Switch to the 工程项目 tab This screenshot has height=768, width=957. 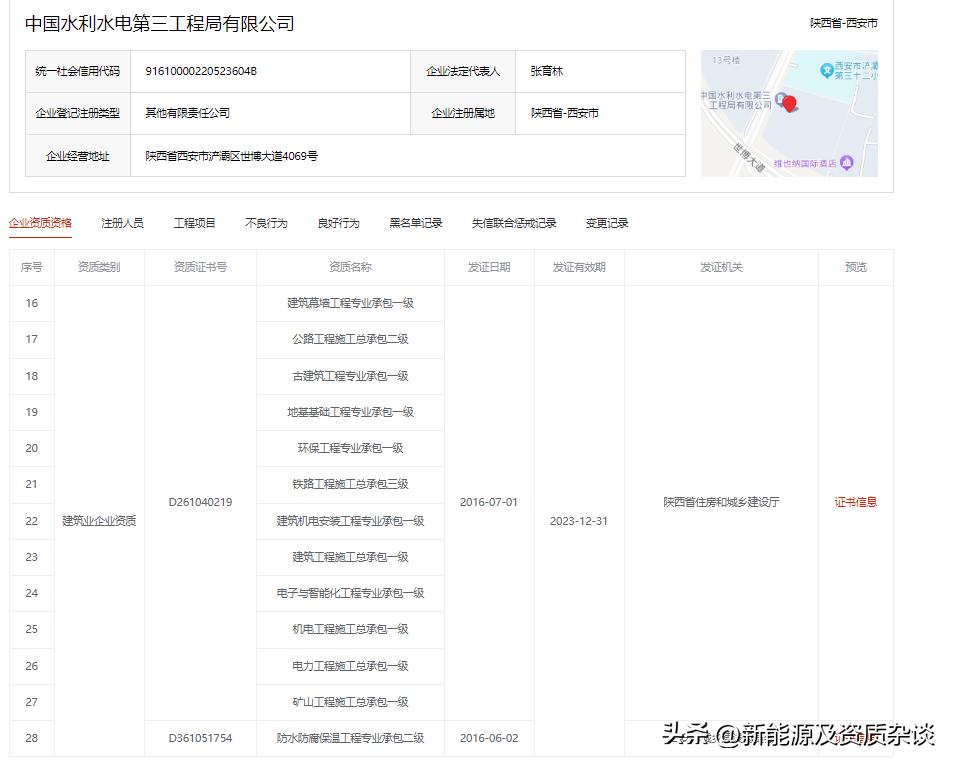193,223
